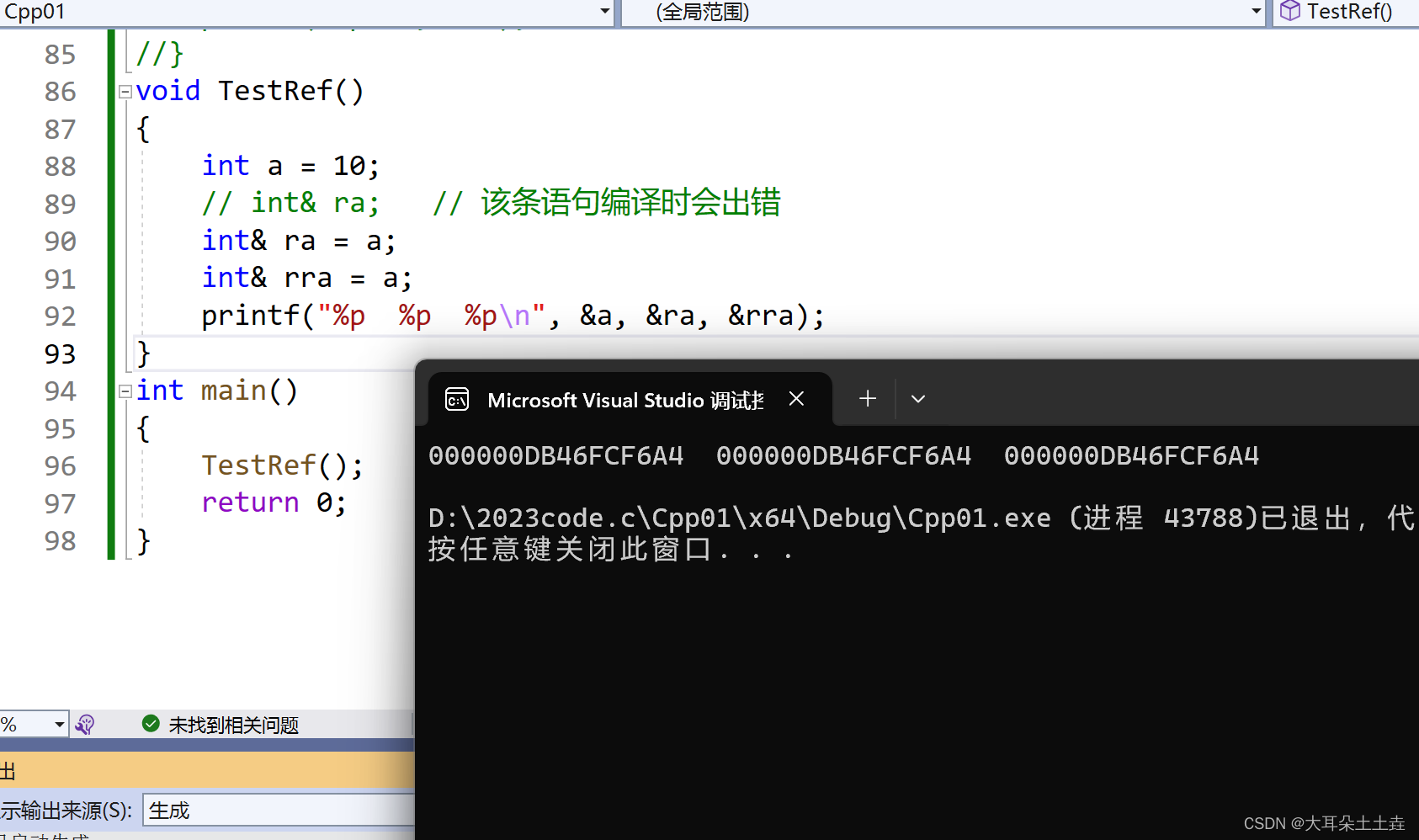The height and width of the screenshot is (840, 1419).
Task: Click the code cleanup brush icon
Action: click(85, 725)
